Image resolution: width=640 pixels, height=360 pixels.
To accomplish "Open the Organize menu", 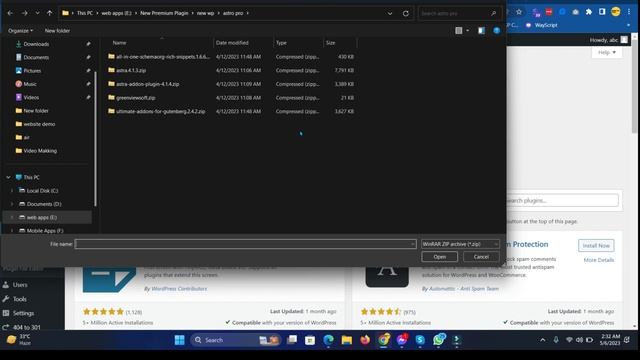I will coord(20,31).
